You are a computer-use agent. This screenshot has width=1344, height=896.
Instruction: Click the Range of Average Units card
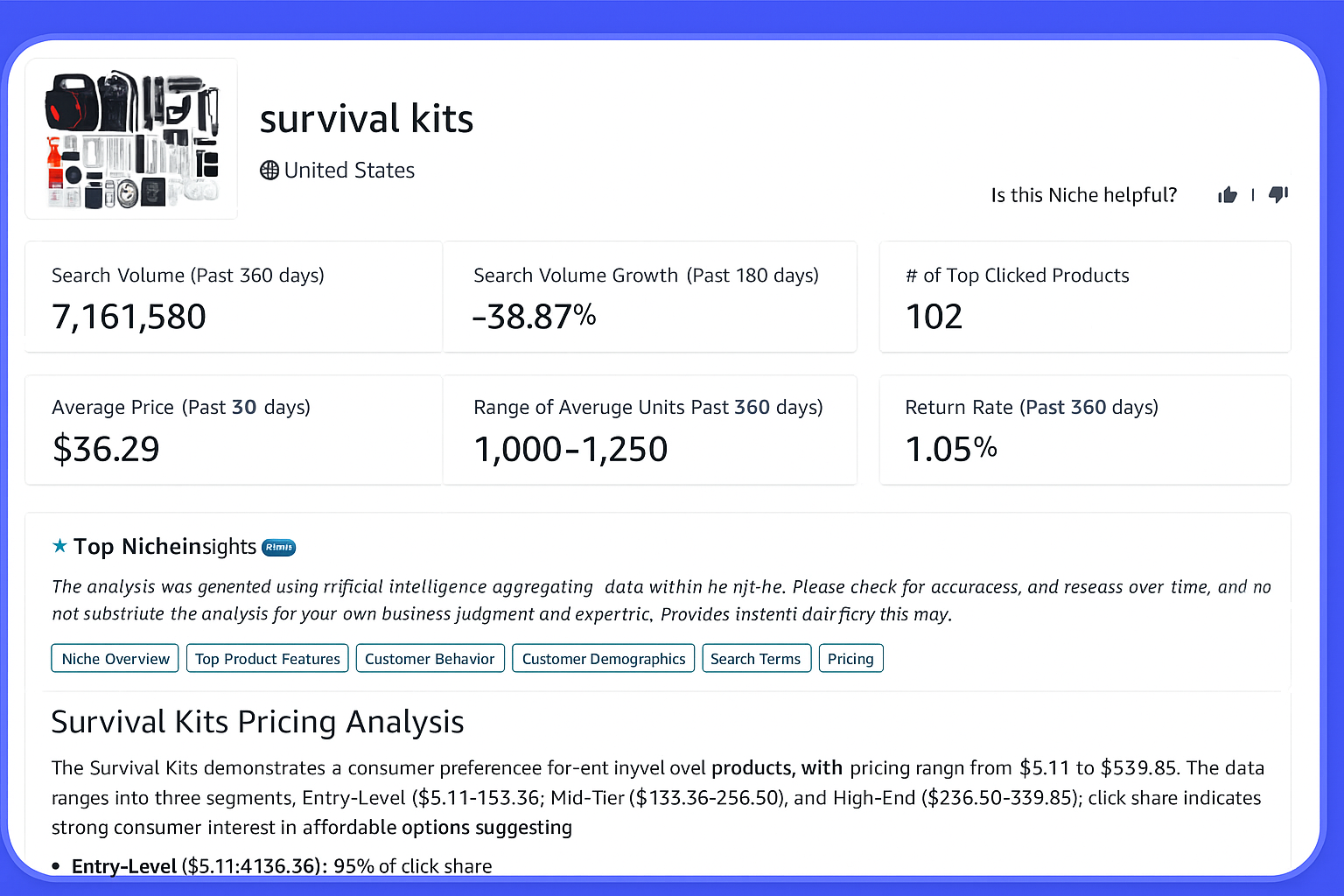[x=649, y=430]
